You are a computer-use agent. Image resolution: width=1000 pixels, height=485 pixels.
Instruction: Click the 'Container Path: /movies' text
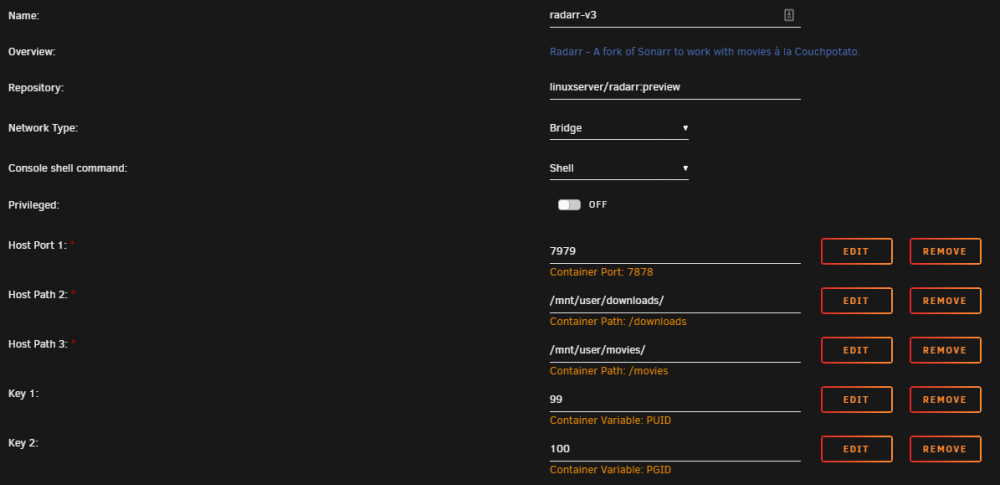[609, 371]
